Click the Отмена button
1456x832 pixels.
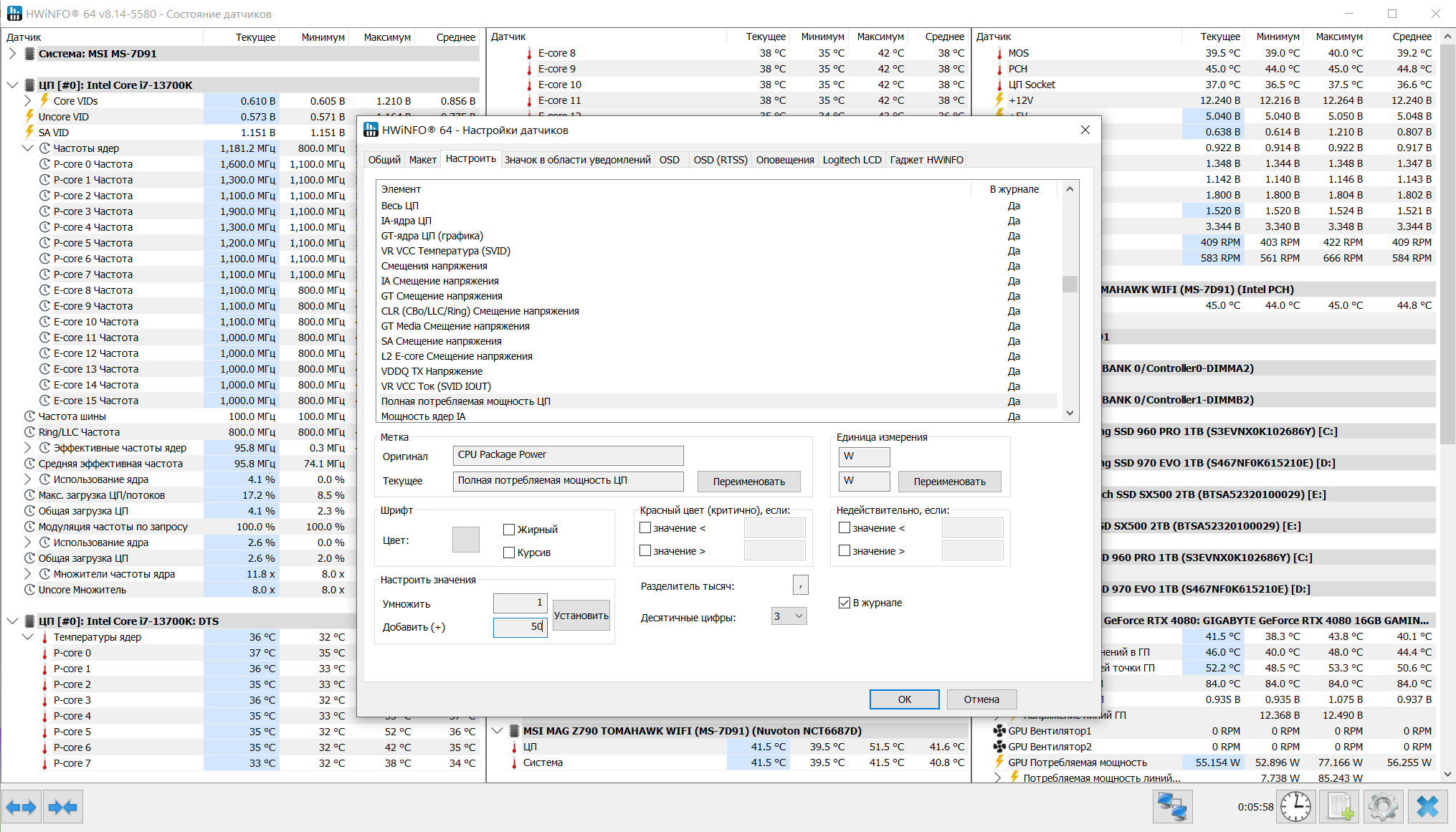[x=981, y=699]
